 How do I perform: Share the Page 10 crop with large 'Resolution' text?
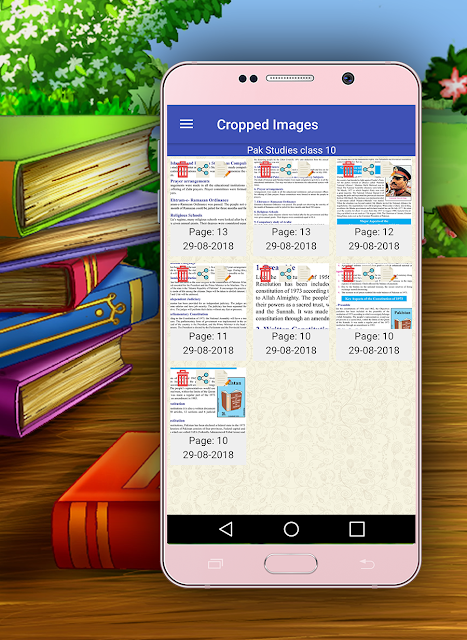tap(286, 273)
